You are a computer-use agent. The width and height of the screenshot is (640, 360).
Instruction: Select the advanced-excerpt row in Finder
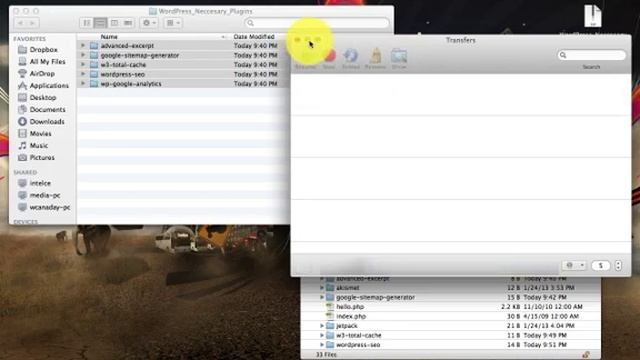(183, 45)
